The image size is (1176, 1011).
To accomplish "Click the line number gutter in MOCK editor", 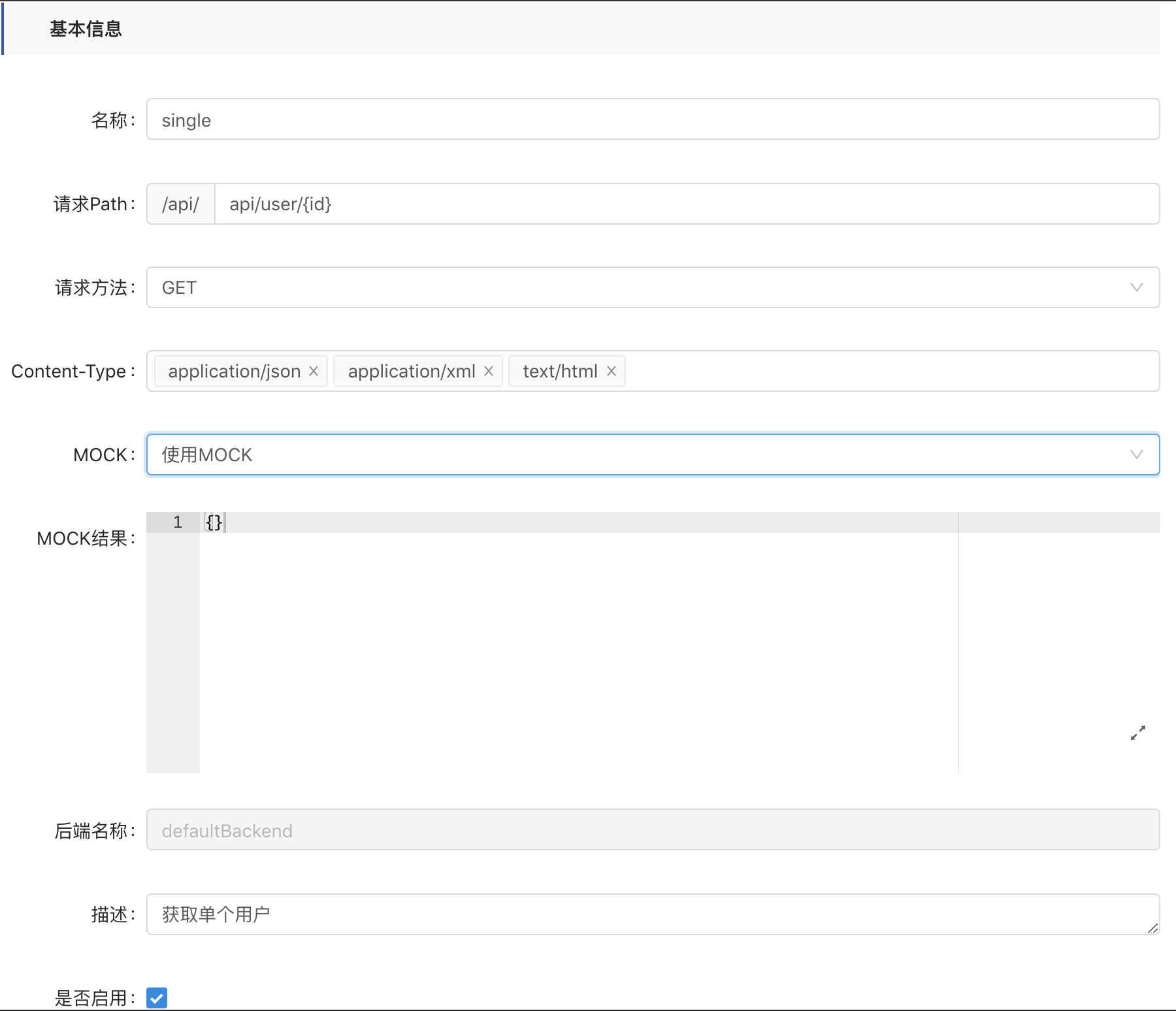I will tap(173, 640).
